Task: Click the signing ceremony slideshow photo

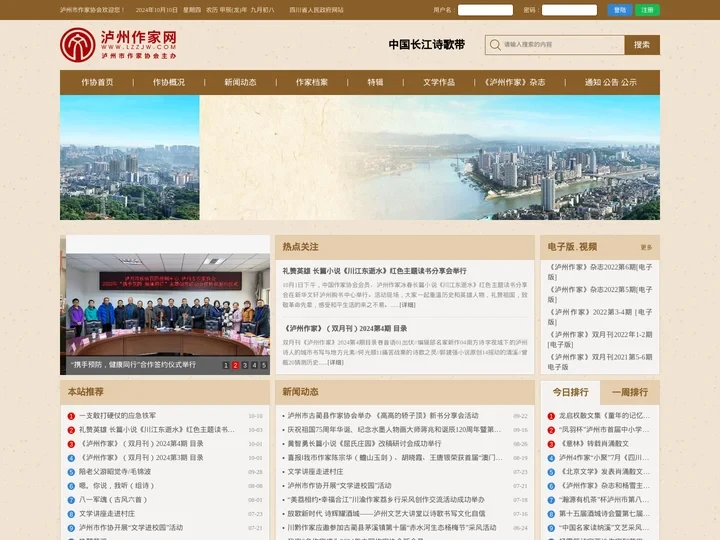Action: pyautogui.click(x=168, y=304)
